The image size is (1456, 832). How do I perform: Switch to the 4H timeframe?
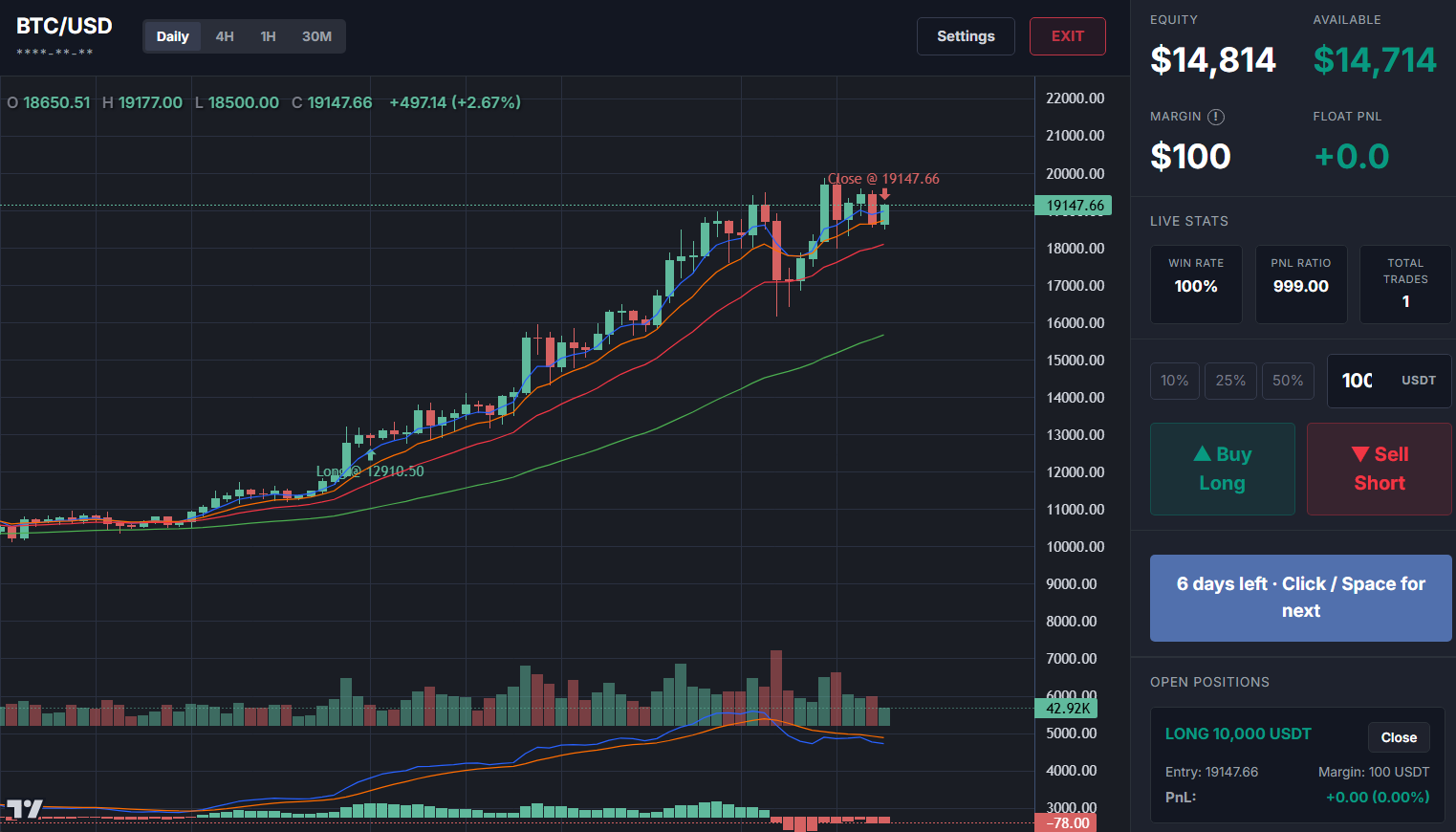[225, 36]
